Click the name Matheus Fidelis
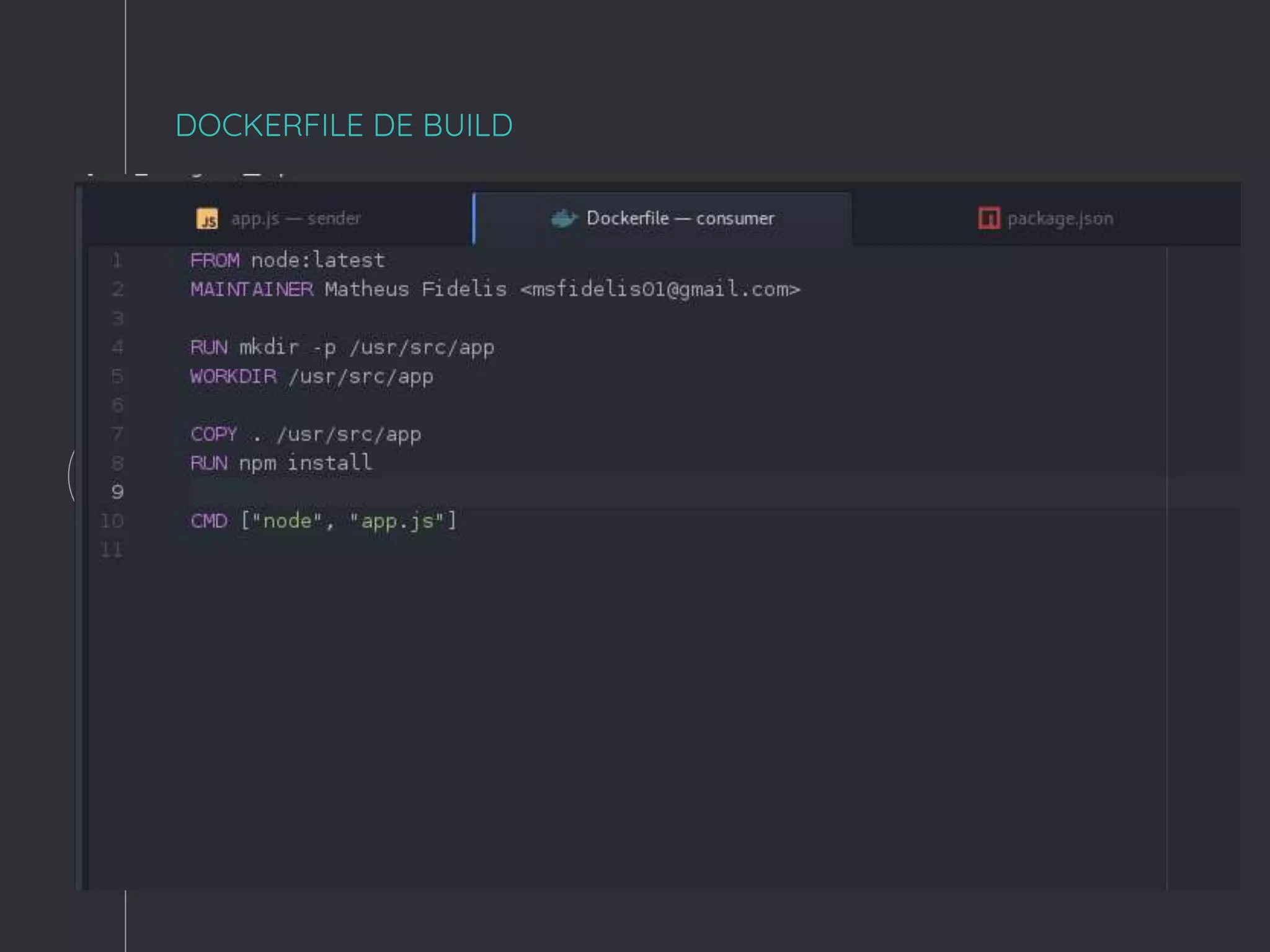Screen dimensions: 1270x952 [415, 289]
